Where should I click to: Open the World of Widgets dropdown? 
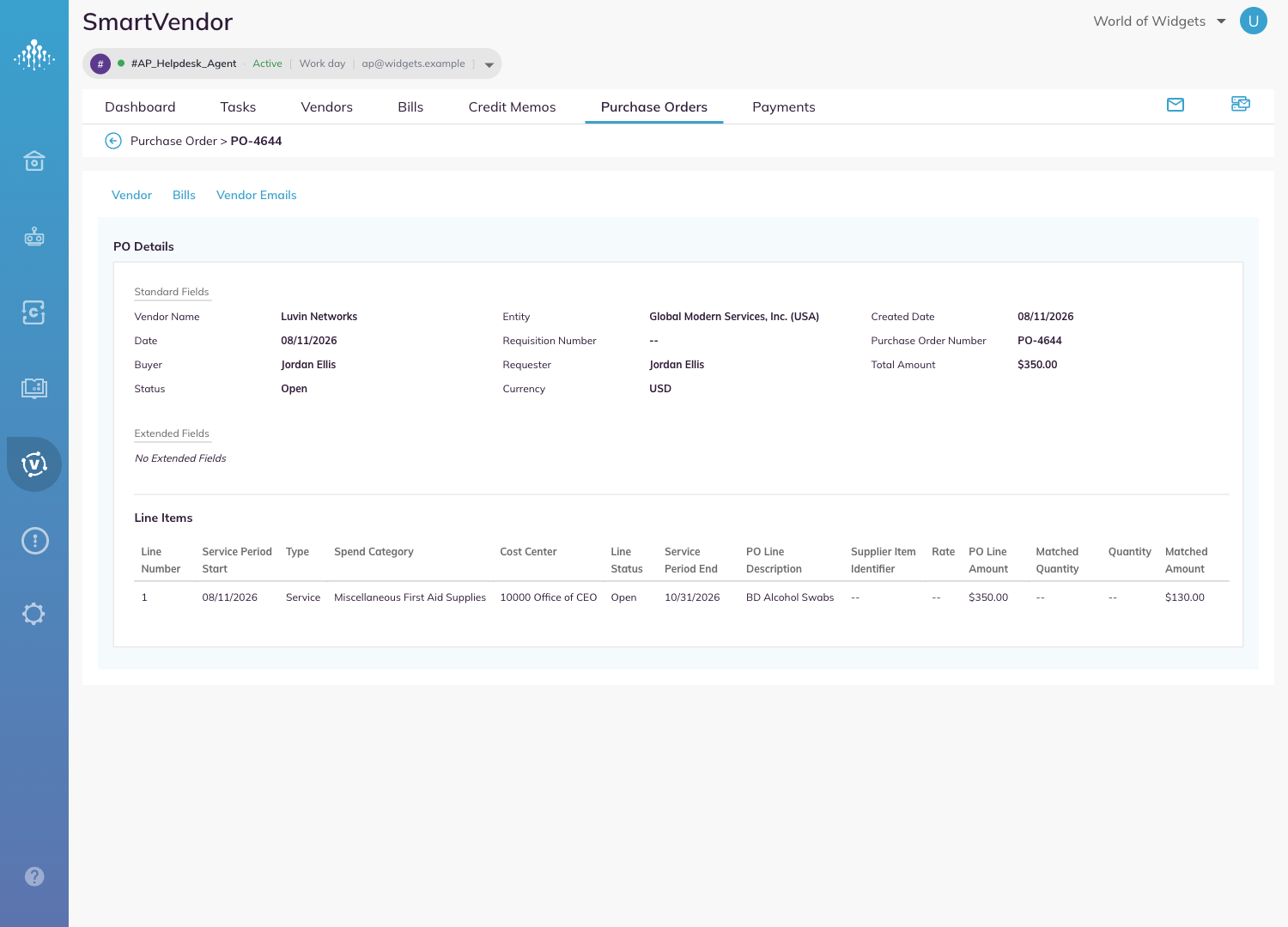tap(1159, 21)
